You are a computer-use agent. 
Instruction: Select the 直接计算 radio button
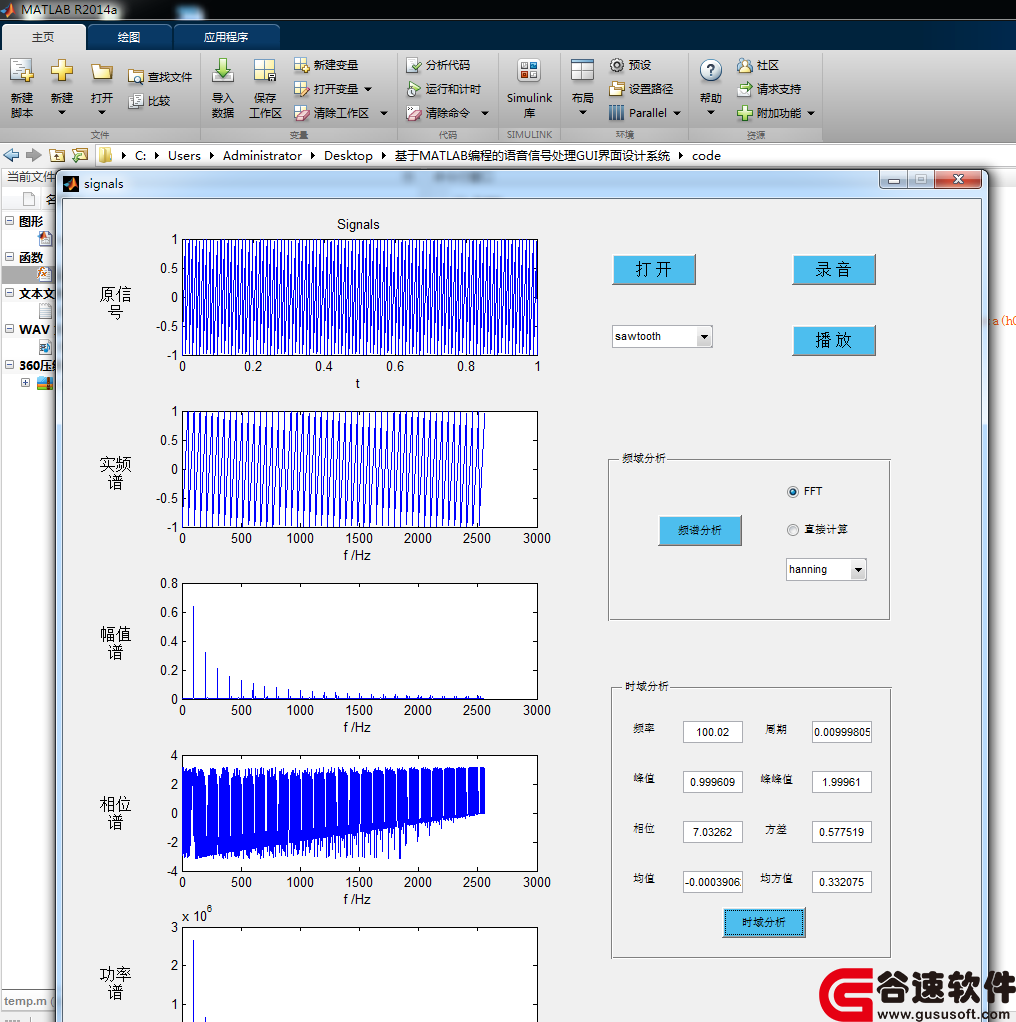(x=792, y=530)
